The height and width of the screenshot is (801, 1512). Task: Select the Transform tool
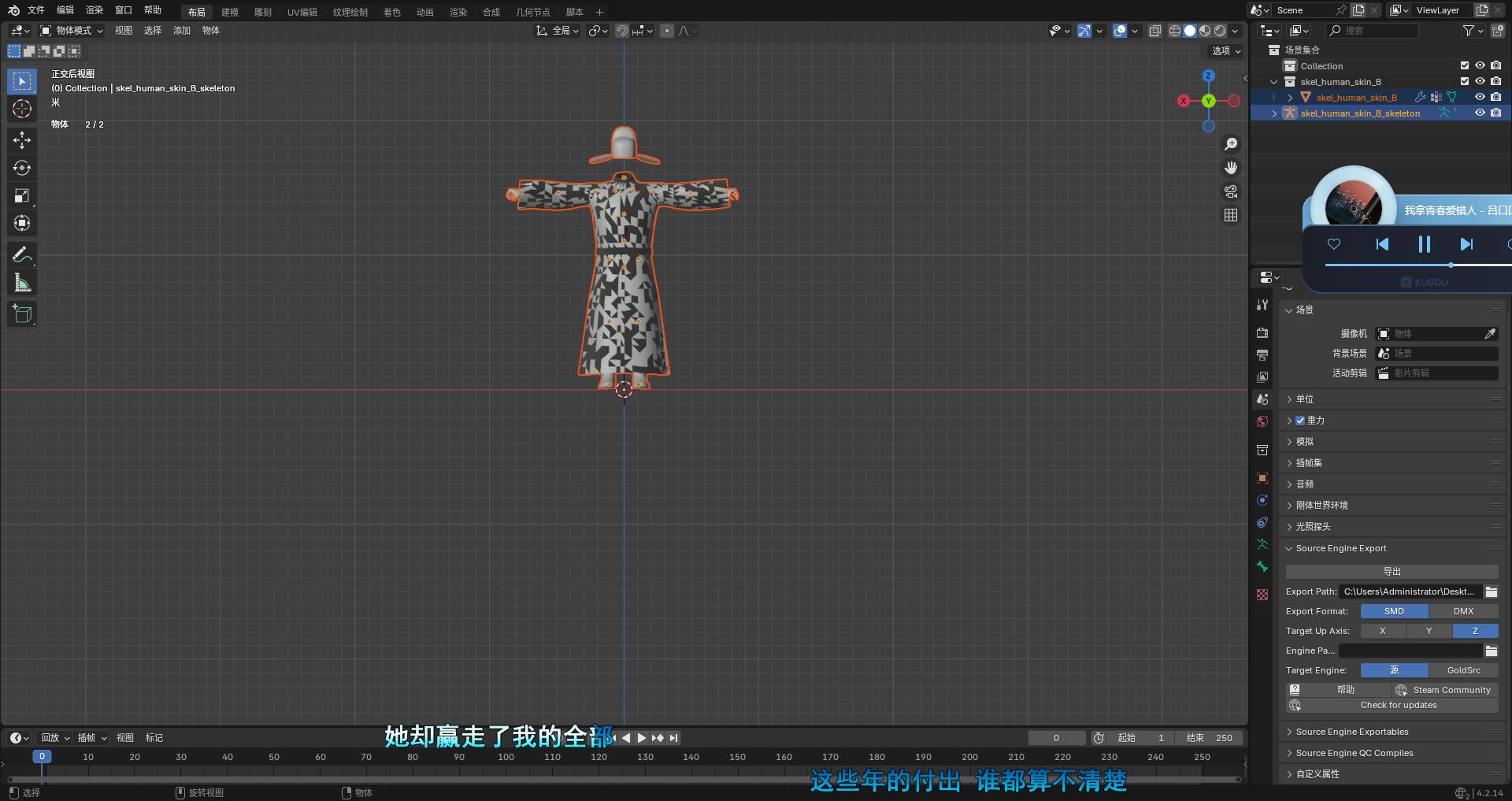click(x=22, y=223)
